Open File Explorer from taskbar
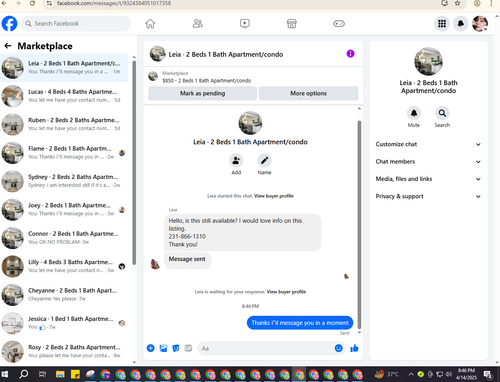The image size is (500, 382). [60, 374]
